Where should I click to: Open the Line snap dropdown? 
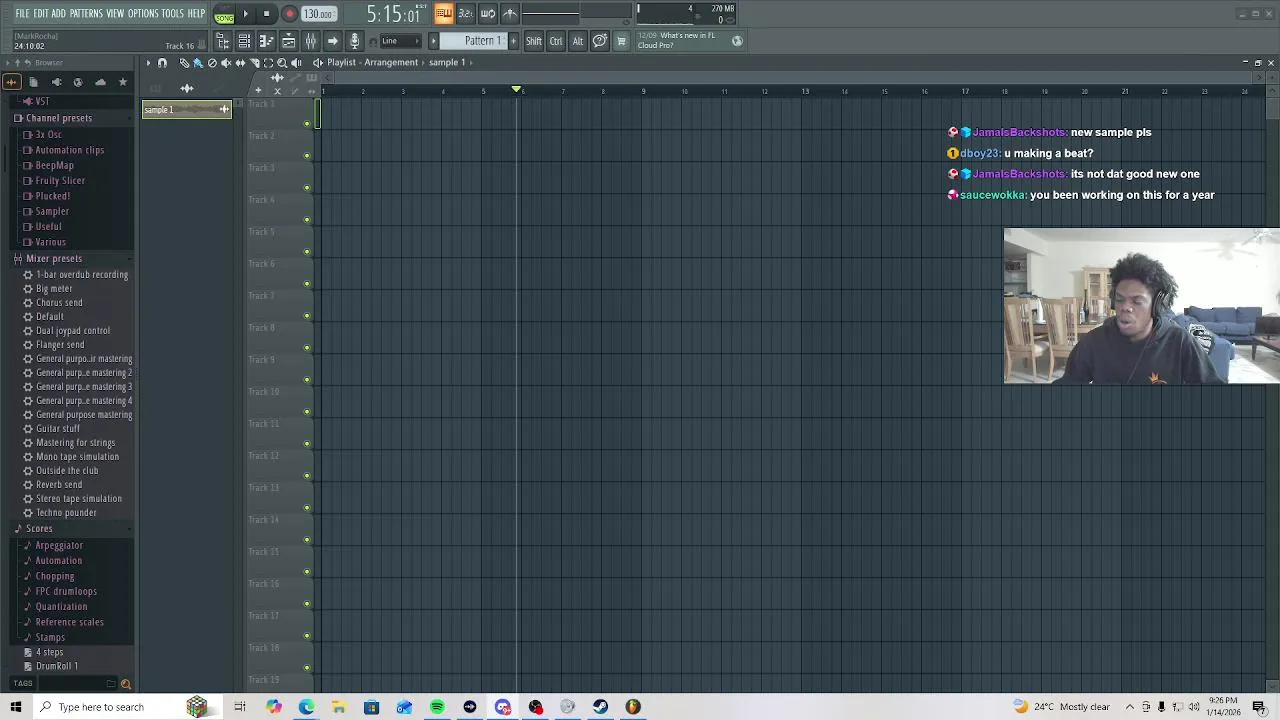coord(400,41)
